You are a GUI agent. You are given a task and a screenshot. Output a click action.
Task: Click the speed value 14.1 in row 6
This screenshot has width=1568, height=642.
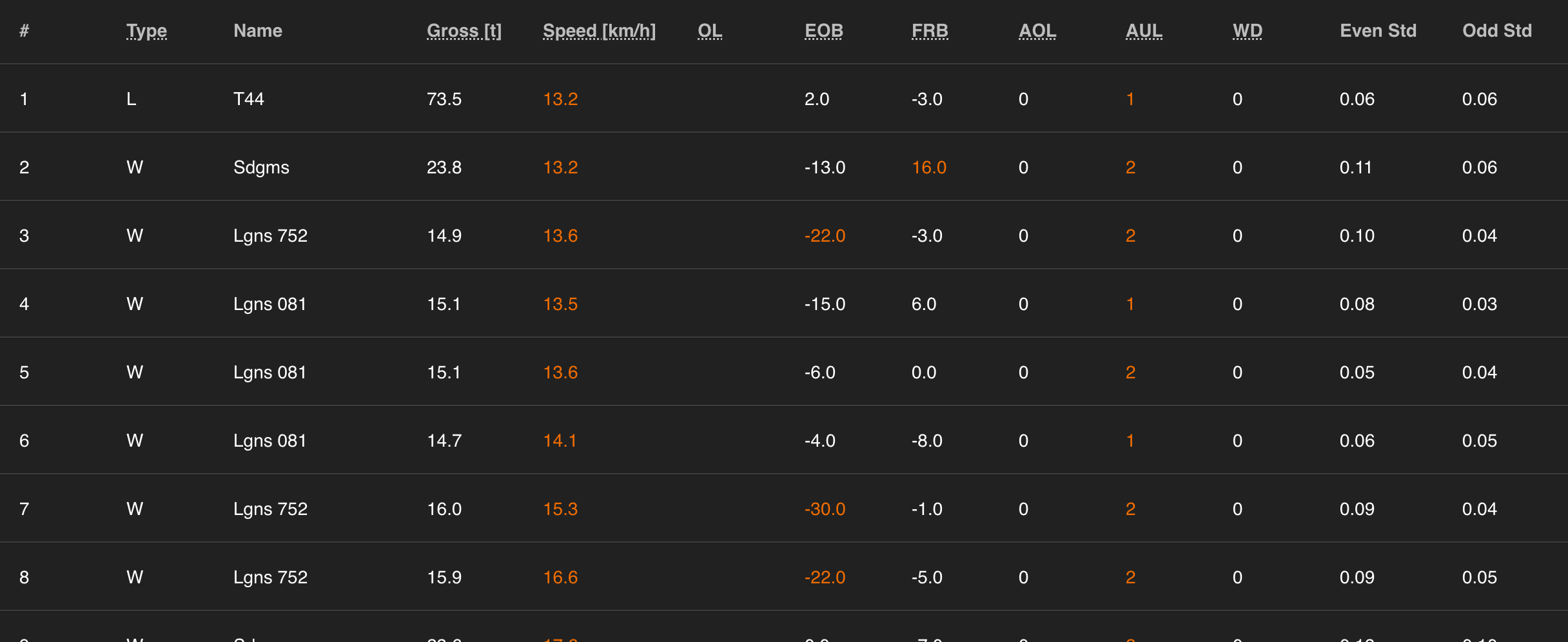(x=560, y=441)
